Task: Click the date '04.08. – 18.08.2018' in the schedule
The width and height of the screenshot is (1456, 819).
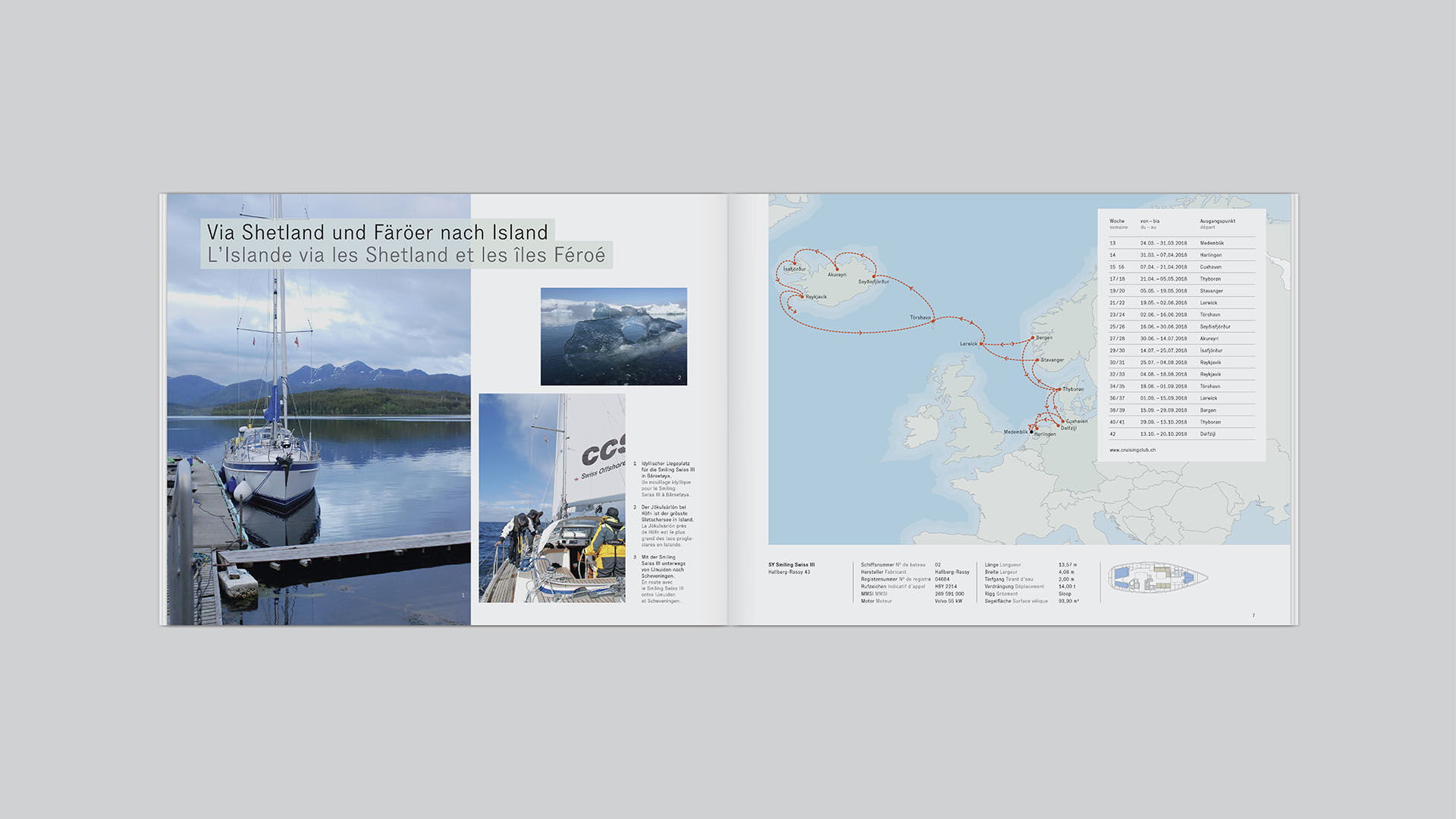Action: 1163,374
